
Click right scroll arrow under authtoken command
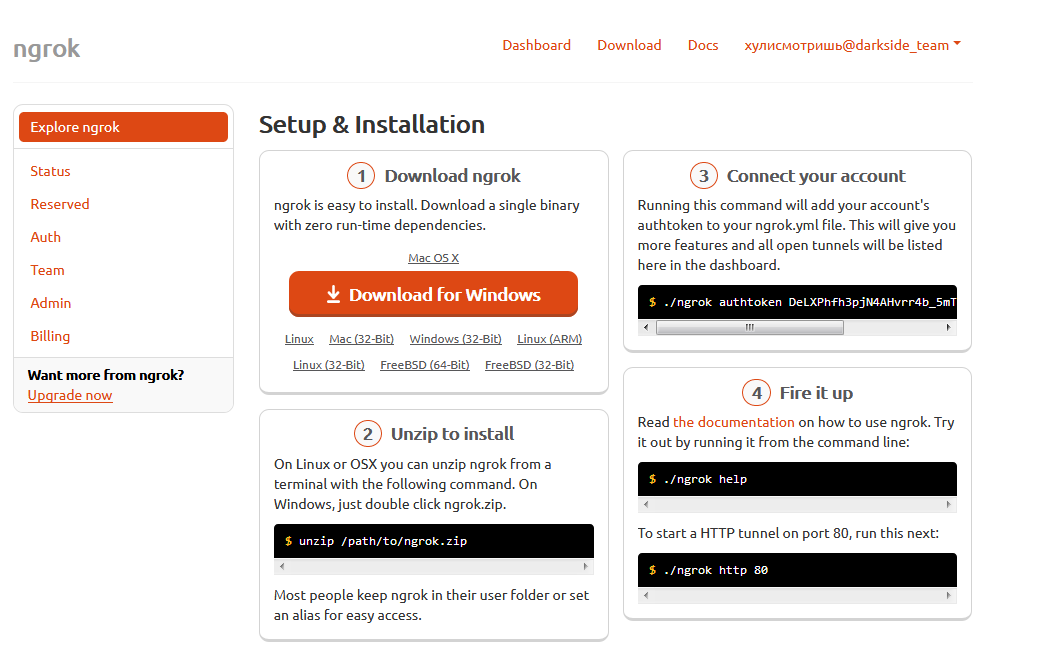click(x=948, y=327)
